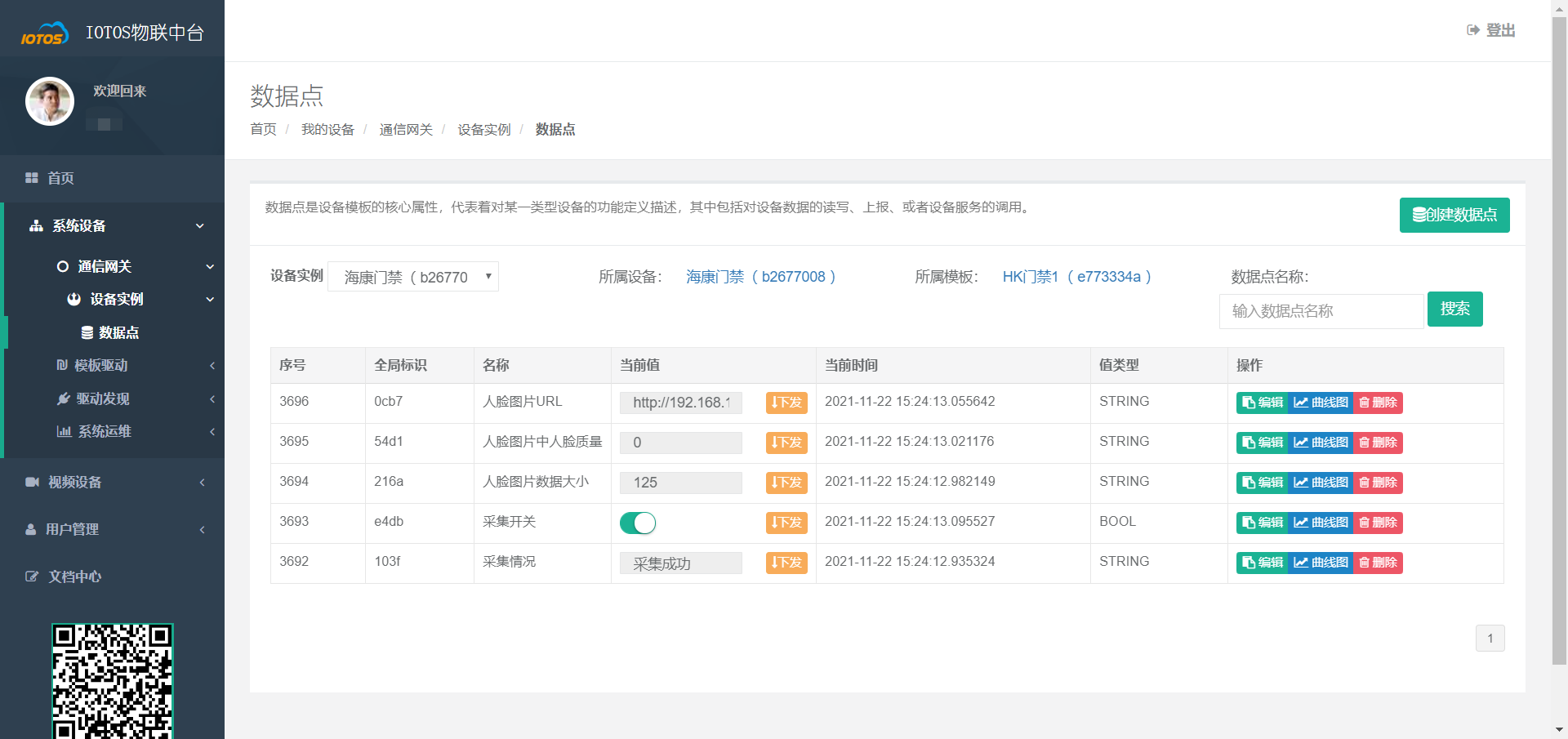Click the camera icon beside 视频设备
Viewport: 1568px width, 739px height.
click(32, 482)
